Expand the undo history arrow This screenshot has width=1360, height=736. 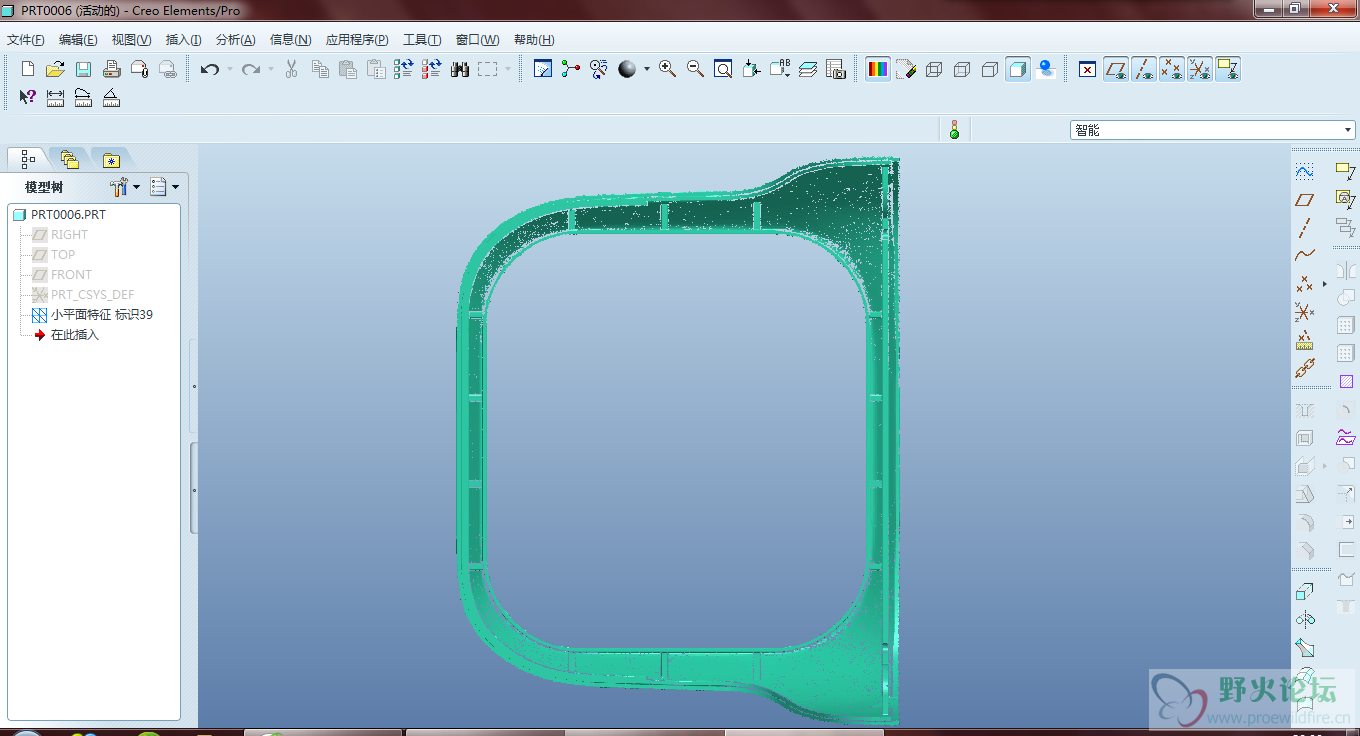(229, 69)
